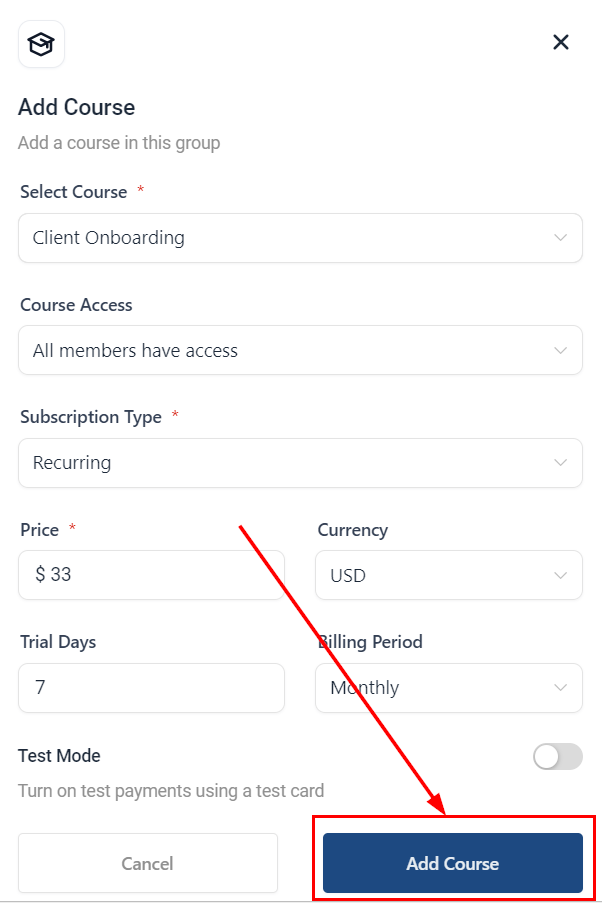Close the Add Course panel

click(561, 42)
